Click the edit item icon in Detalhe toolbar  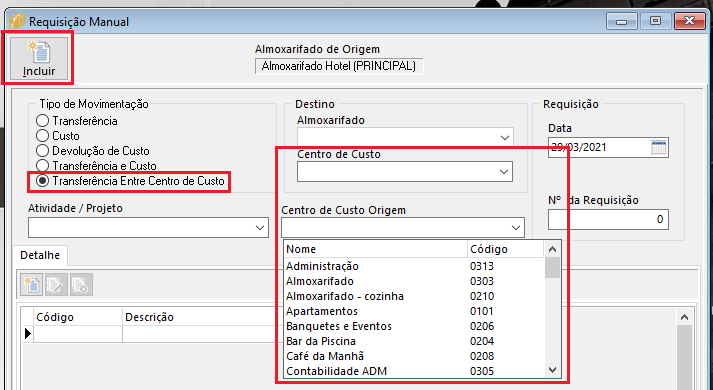[x=56, y=285]
